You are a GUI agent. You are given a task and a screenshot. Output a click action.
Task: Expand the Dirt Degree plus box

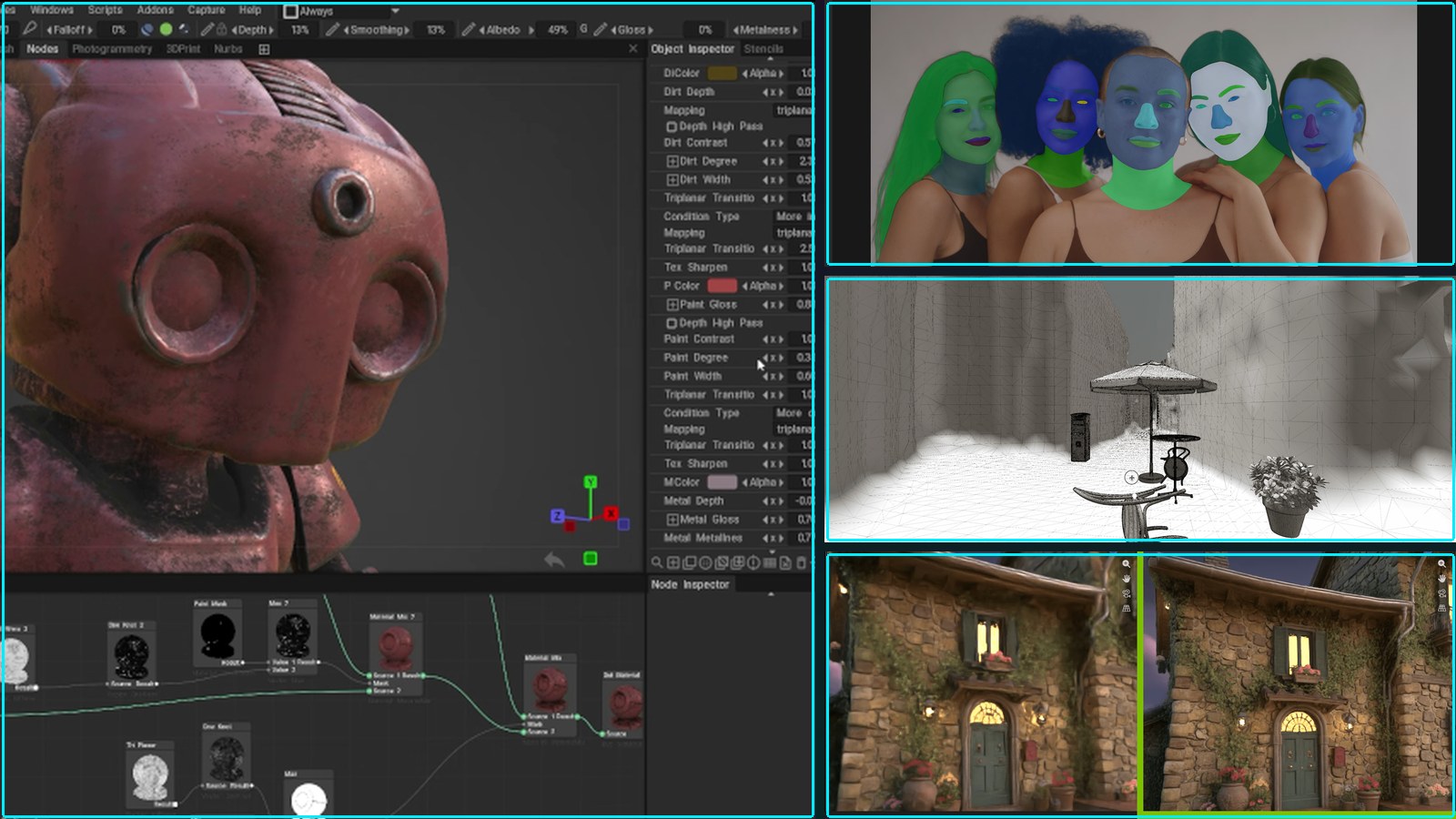(x=672, y=161)
